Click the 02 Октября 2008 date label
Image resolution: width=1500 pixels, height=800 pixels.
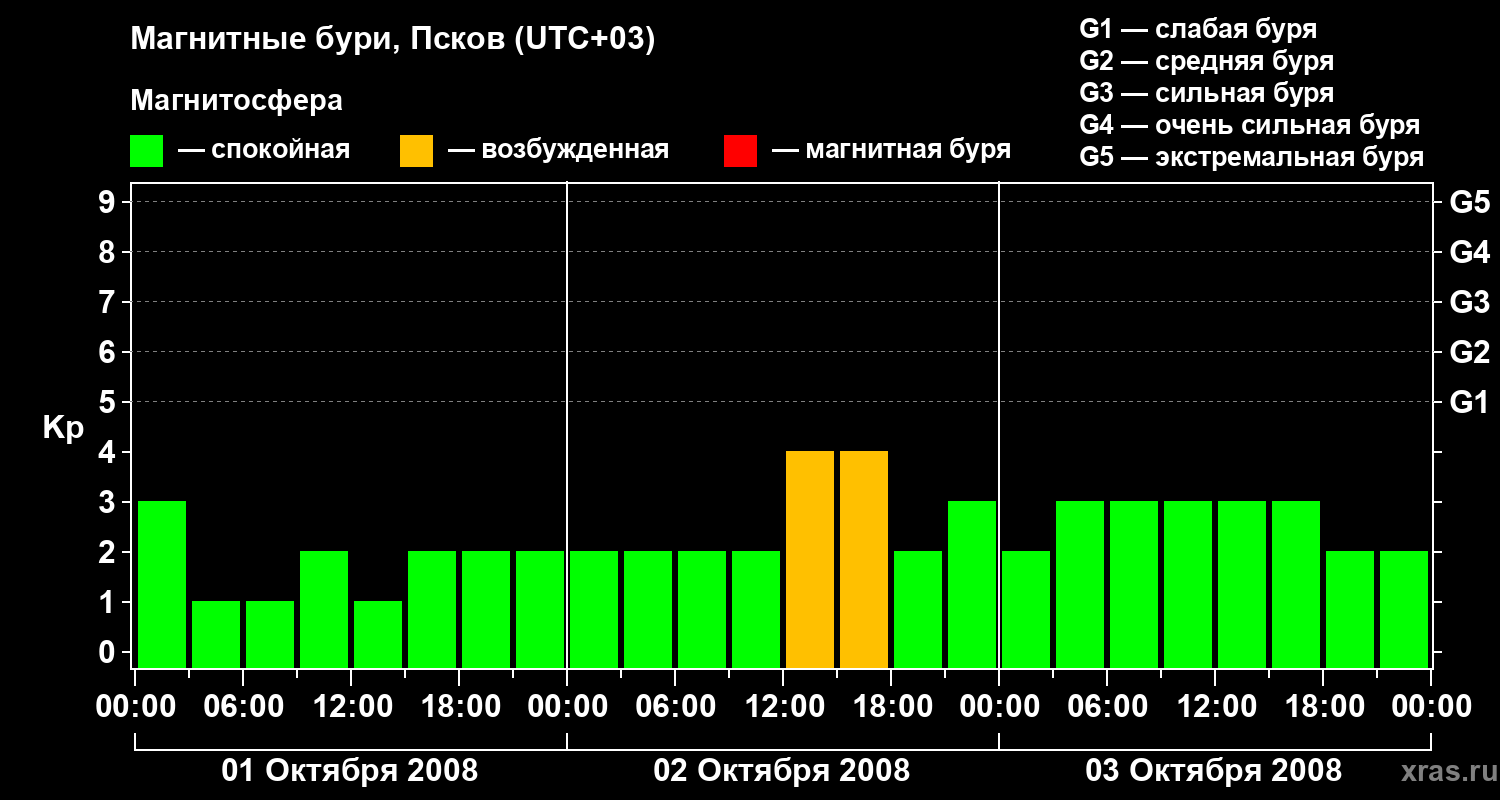pyautogui.click(x=782, y=771)
